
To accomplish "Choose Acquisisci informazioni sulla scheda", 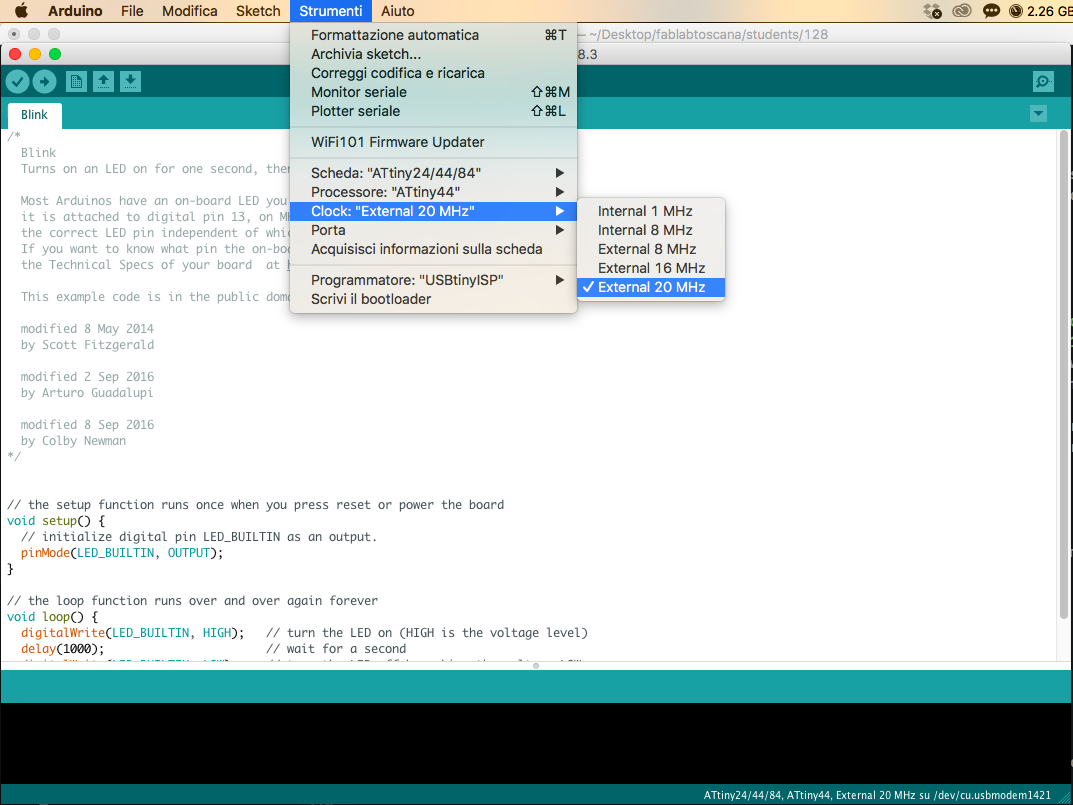I will point(433,249).
